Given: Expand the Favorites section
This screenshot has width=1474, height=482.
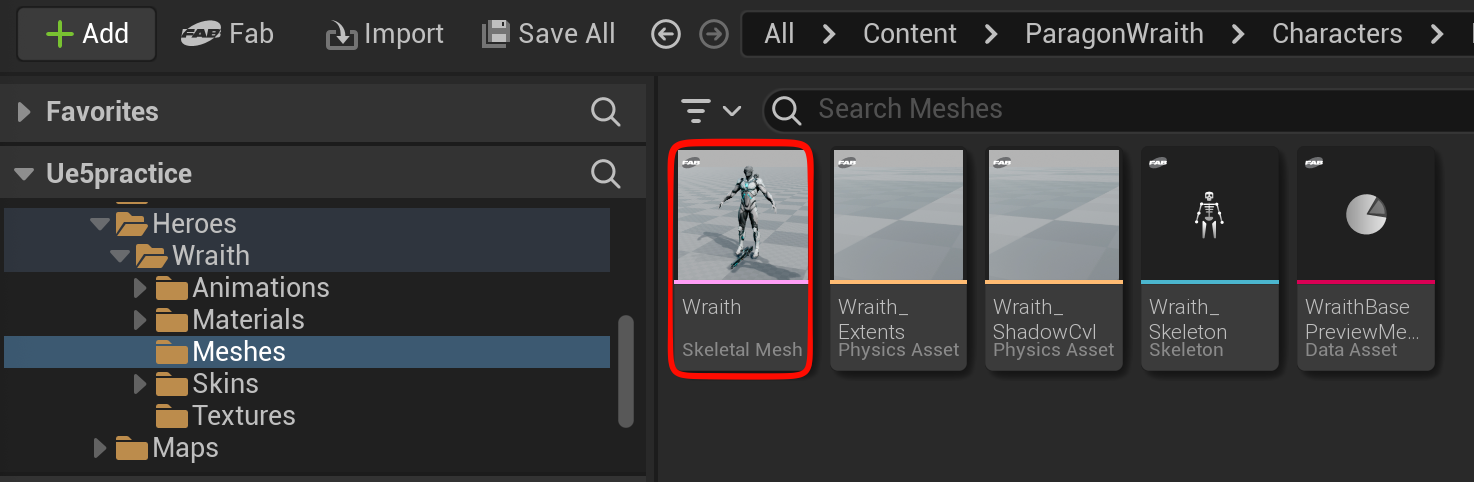Looking at the screenshot, I should point(24,111).
